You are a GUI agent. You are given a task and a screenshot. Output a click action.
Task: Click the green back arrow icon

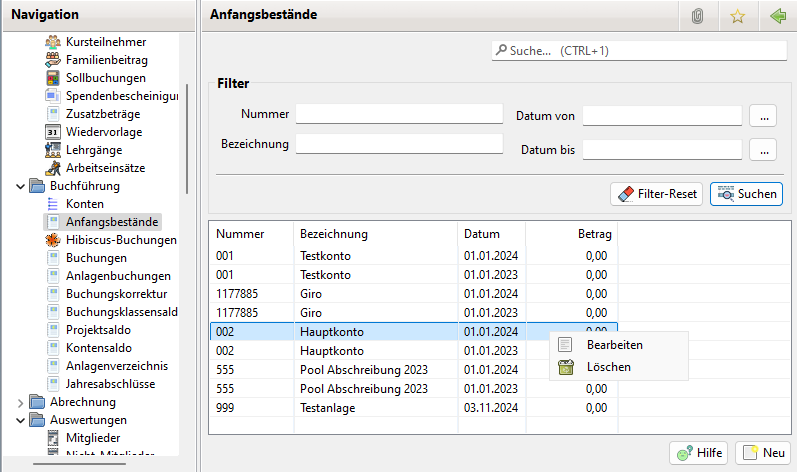click(x=778, y=16)
